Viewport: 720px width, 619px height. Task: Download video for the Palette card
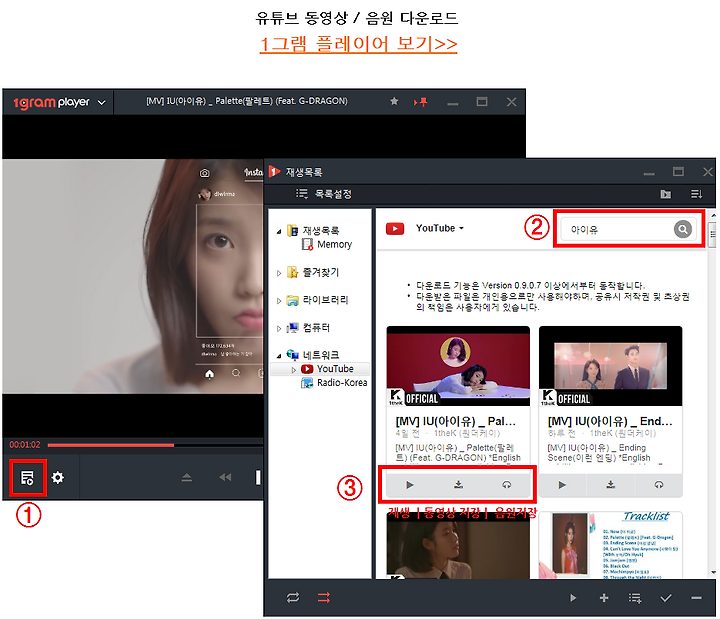click(458, 485)
